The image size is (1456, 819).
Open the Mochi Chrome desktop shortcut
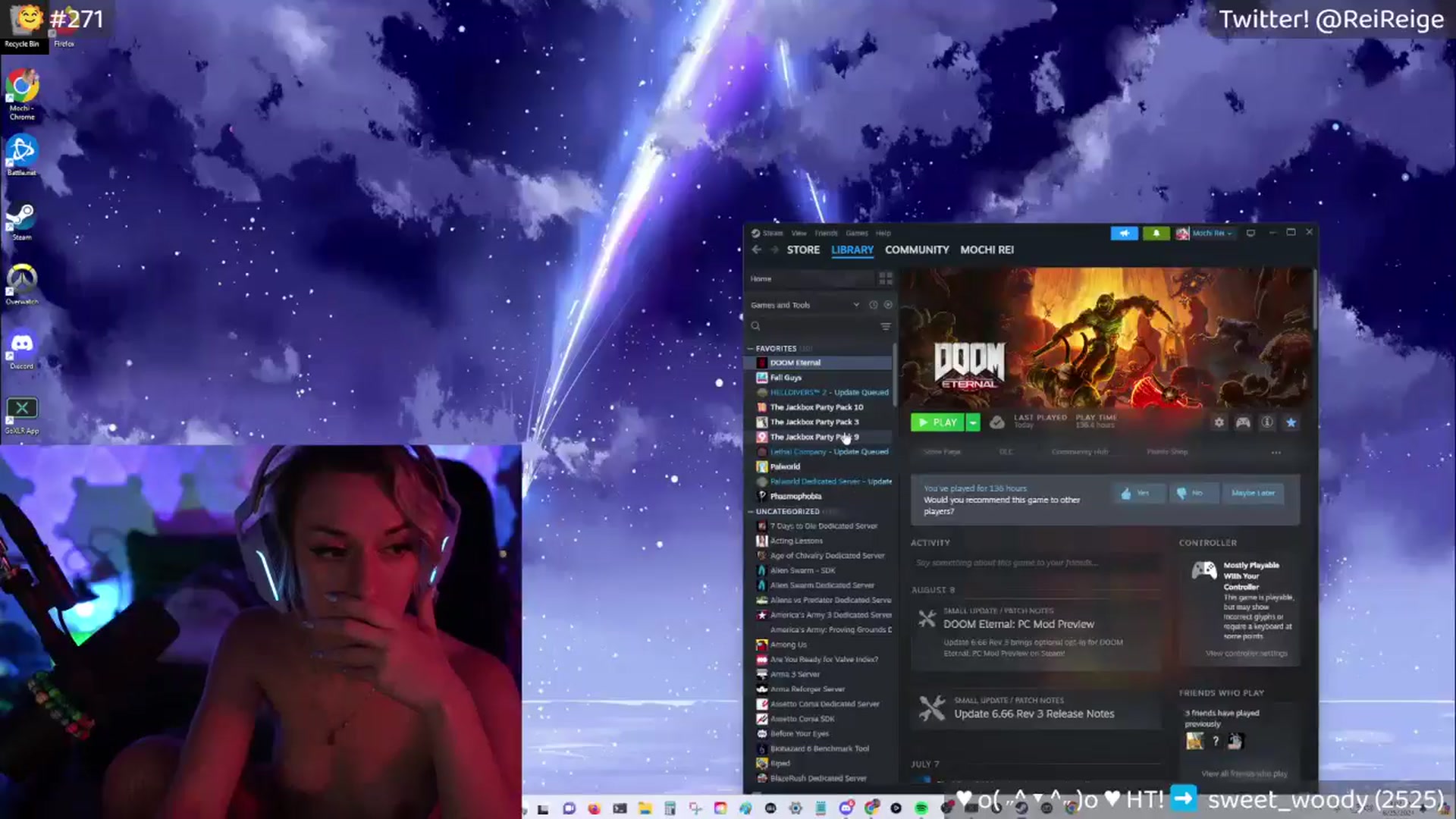[x=21, y=95]
